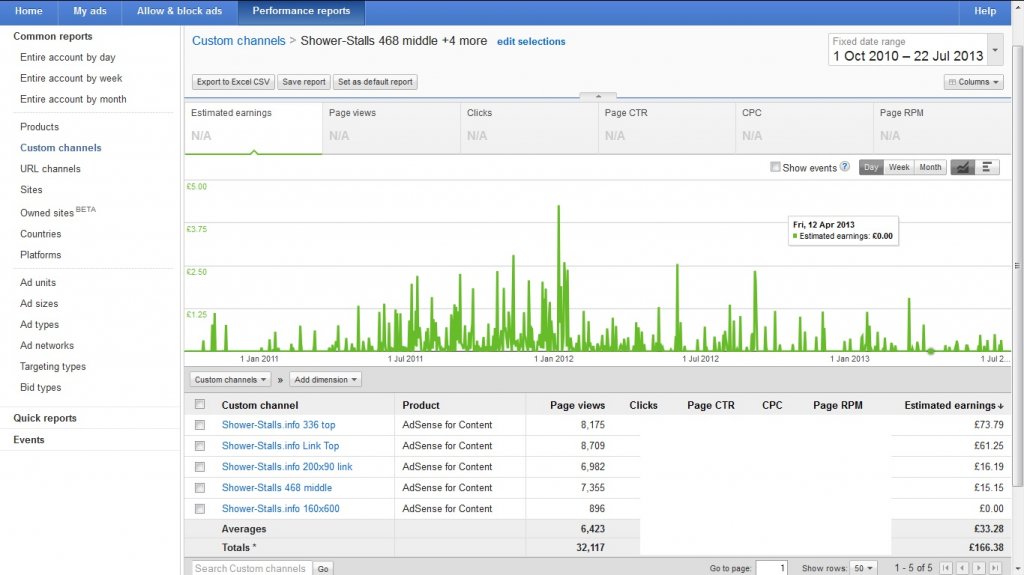This screenshot has height=575, width=1024.
Task: Go to next page arrow icon
Action: tap(978, 568)
